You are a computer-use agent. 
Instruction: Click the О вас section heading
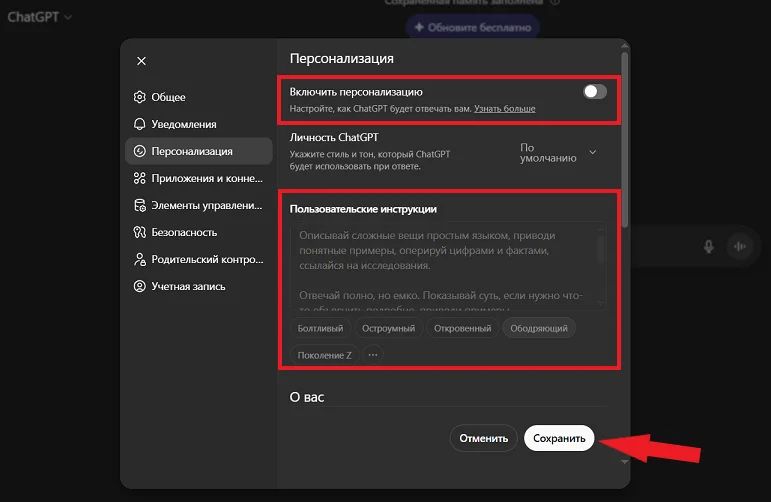pos(307,397)
